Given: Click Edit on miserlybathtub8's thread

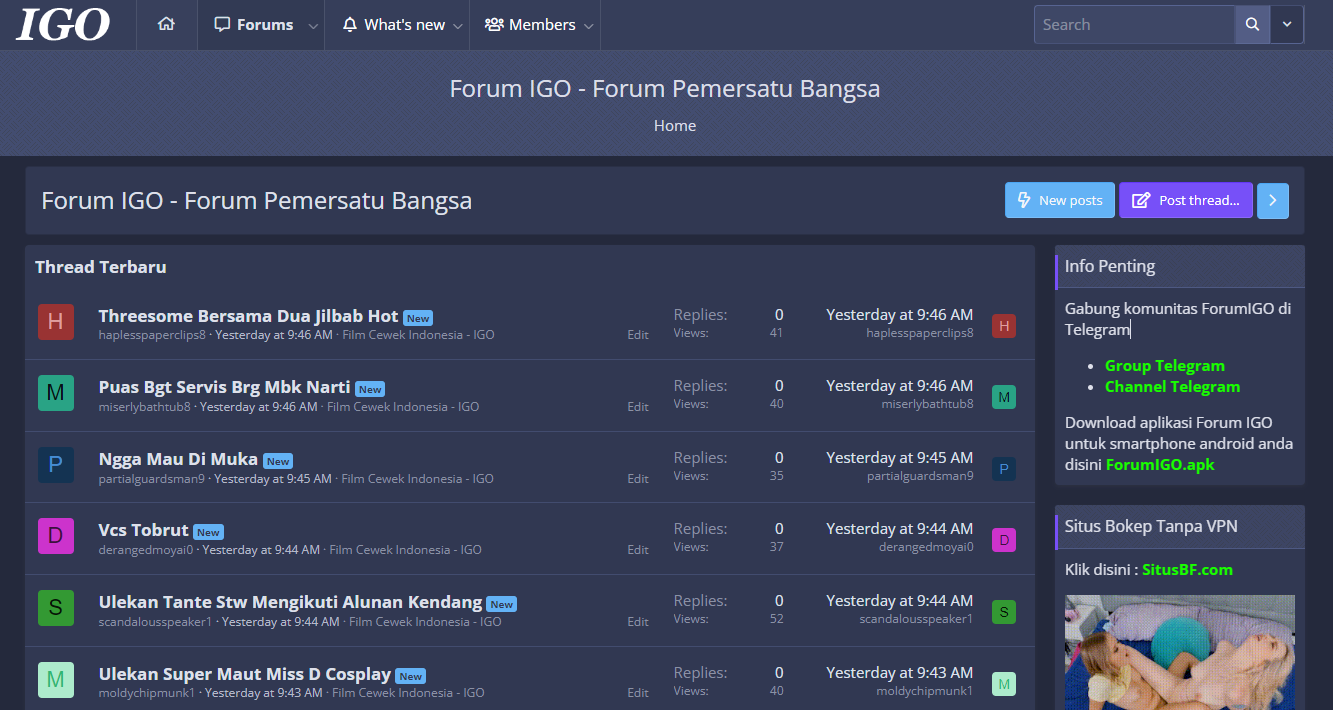Looking at the screenshot, I should tap(638, 407).
